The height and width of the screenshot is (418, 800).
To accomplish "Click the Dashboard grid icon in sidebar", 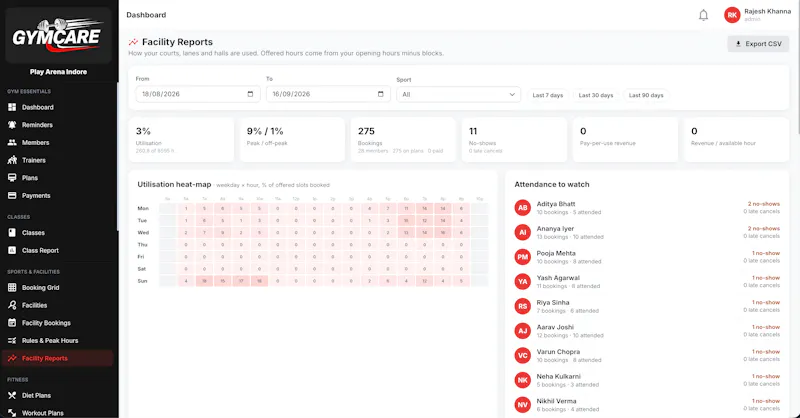I will (12, 107).
